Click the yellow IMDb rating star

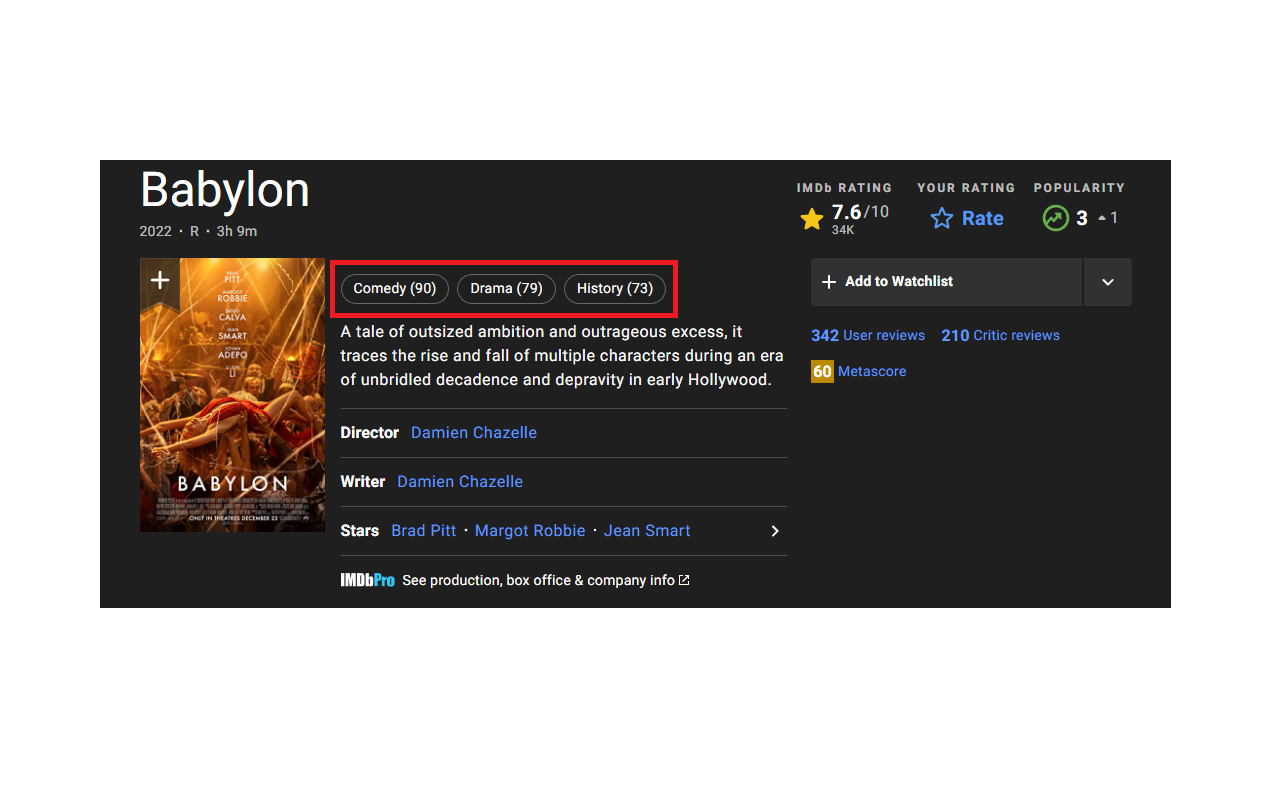pos(812,219)
